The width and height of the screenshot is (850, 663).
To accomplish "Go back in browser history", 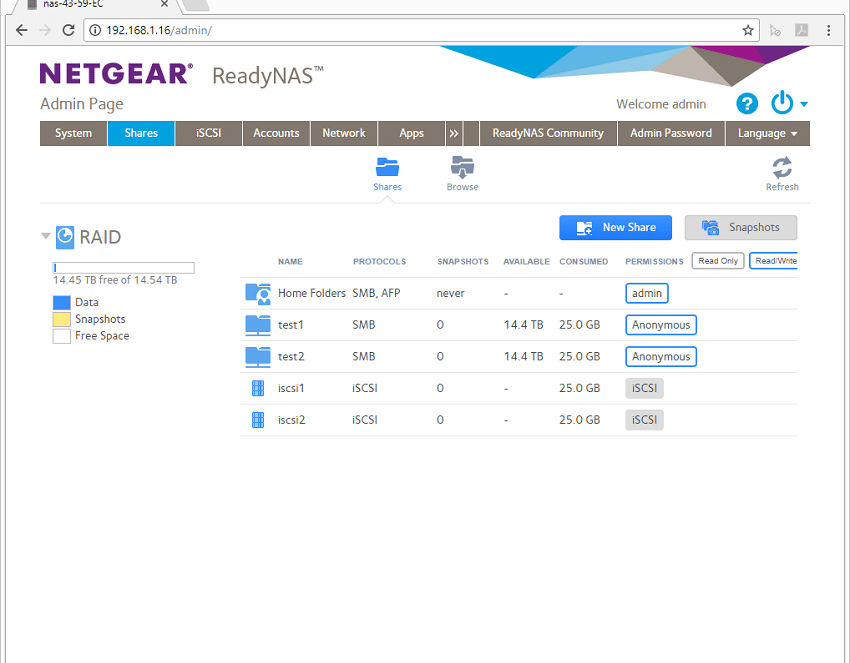I will coord(22,30).
